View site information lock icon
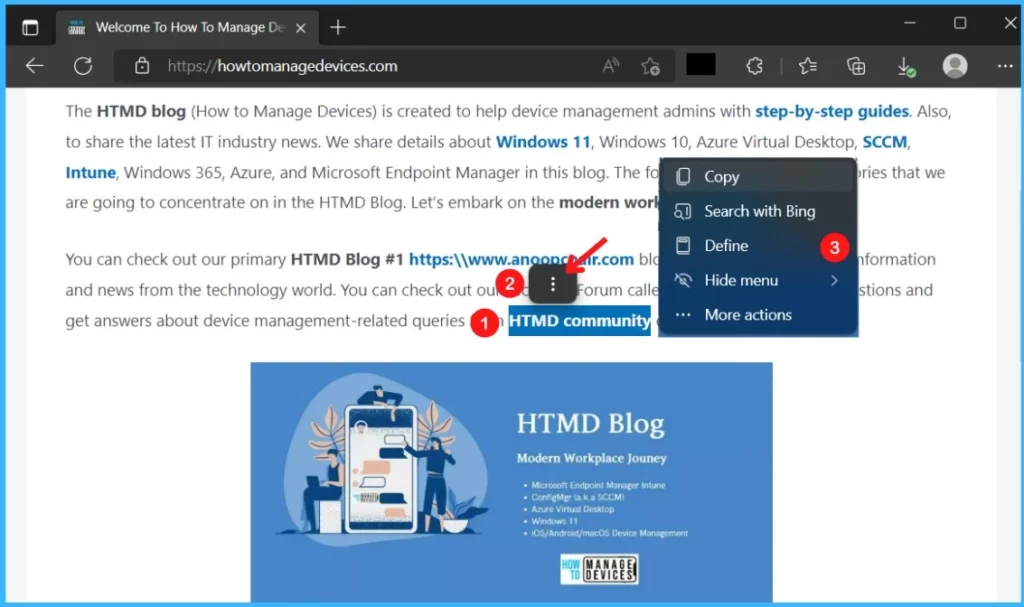The height and width of the screenshot is (607, 1024). click(x=142, y=66)
